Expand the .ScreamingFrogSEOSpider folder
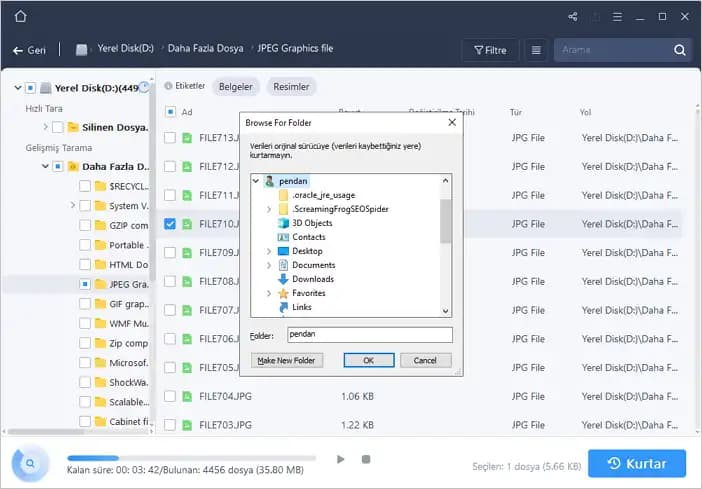 pyautogui.click(x=269, y=209)
